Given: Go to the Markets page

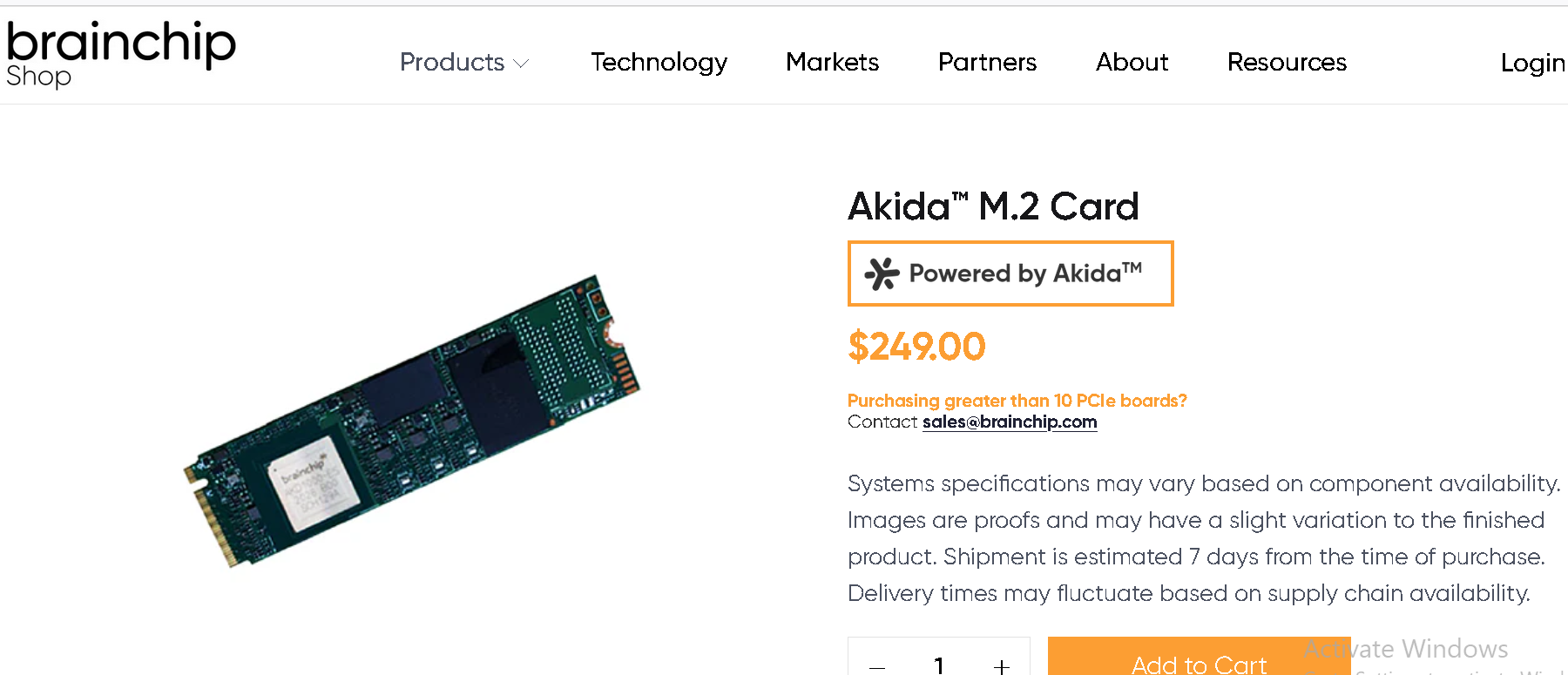Looking at the screenshot, I should (832, 63).
